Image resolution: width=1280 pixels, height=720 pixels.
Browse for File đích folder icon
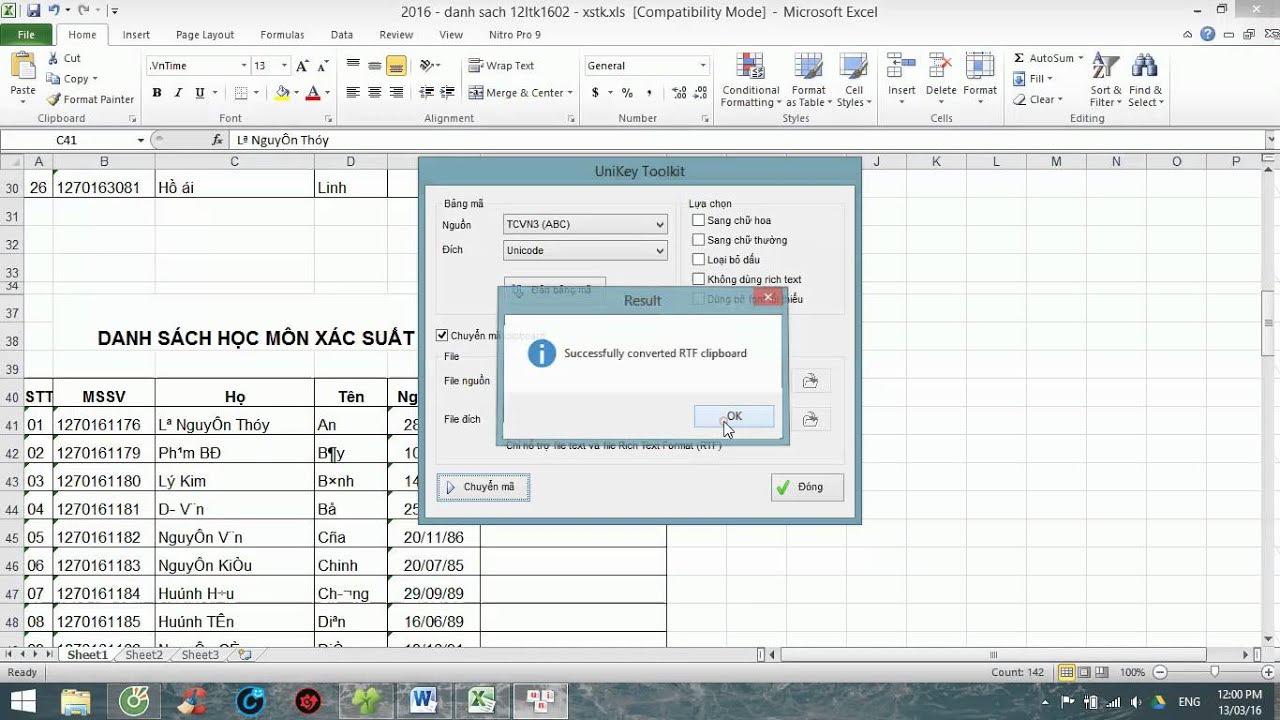[810, 419]
